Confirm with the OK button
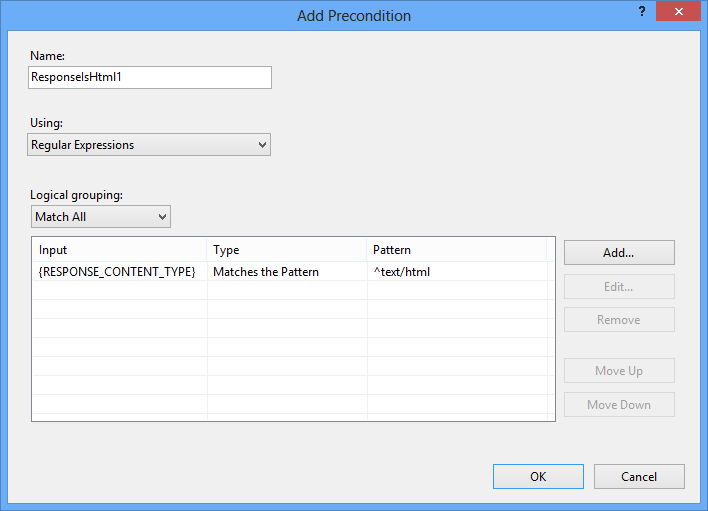 pyautogui.click(x=538, y=476)
